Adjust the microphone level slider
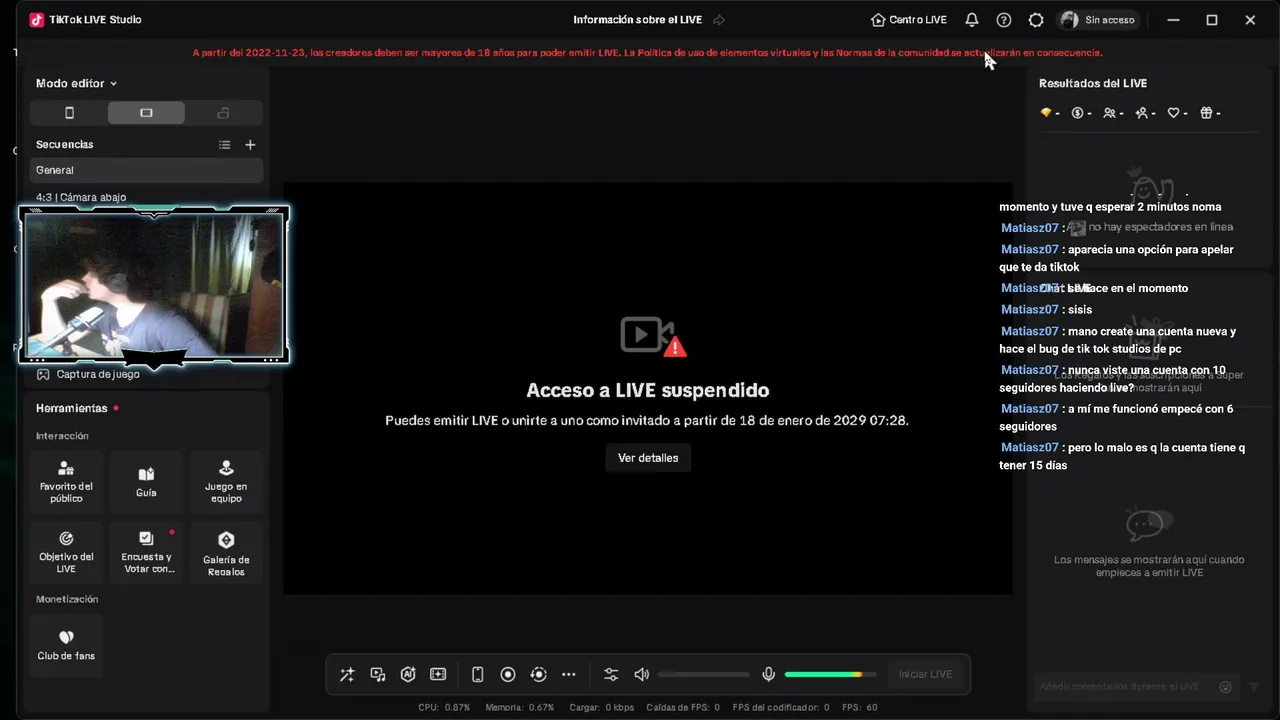1280x720 pixels. click(830, 674)
